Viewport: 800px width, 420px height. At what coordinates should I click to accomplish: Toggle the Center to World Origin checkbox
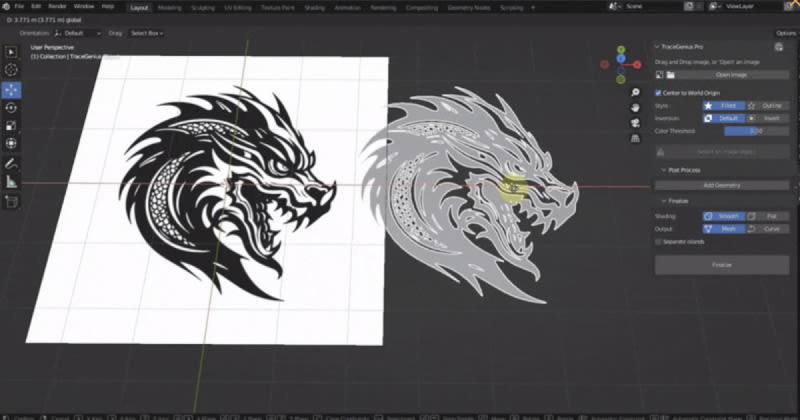[x=659, y=92]
